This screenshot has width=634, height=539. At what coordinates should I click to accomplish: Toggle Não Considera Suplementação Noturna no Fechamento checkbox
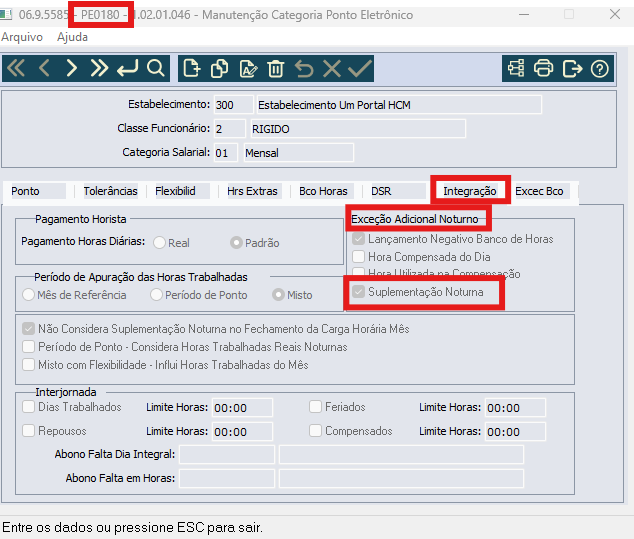point(28,329)
